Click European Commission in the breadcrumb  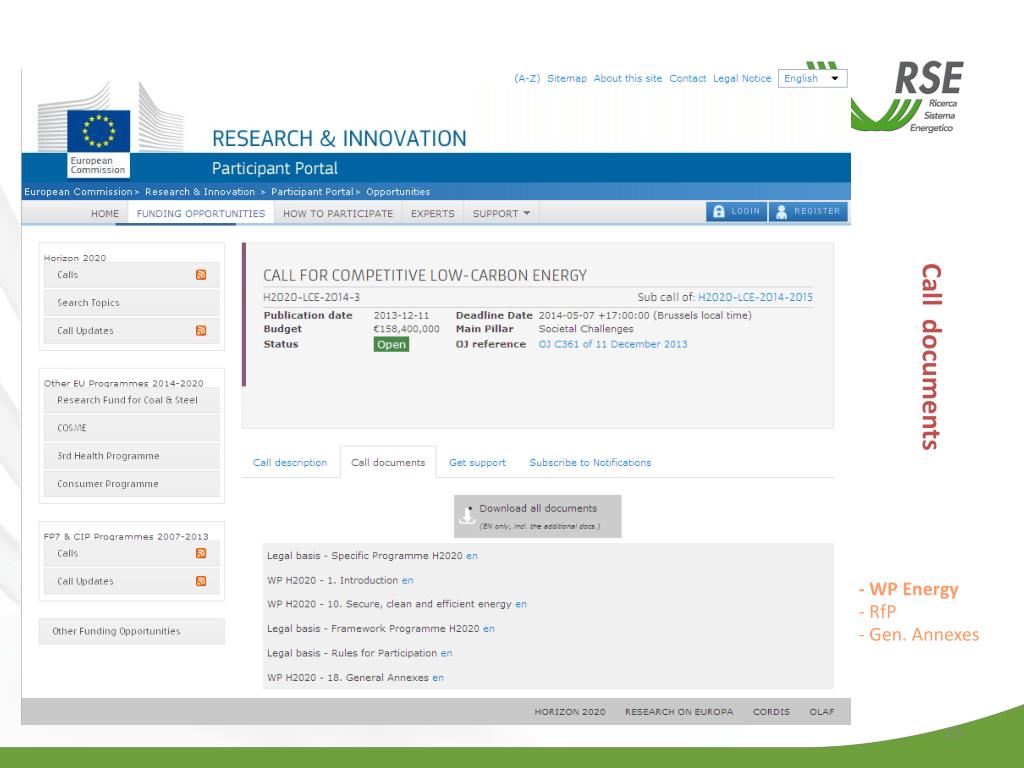tap(78, 192)
